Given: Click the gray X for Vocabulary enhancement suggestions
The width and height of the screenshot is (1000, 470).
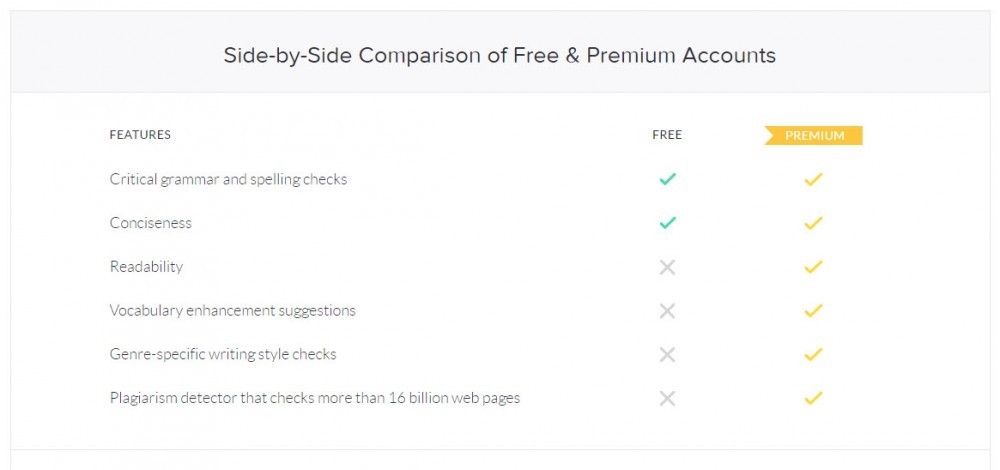Looking at the screenshot, I should 667,311.
